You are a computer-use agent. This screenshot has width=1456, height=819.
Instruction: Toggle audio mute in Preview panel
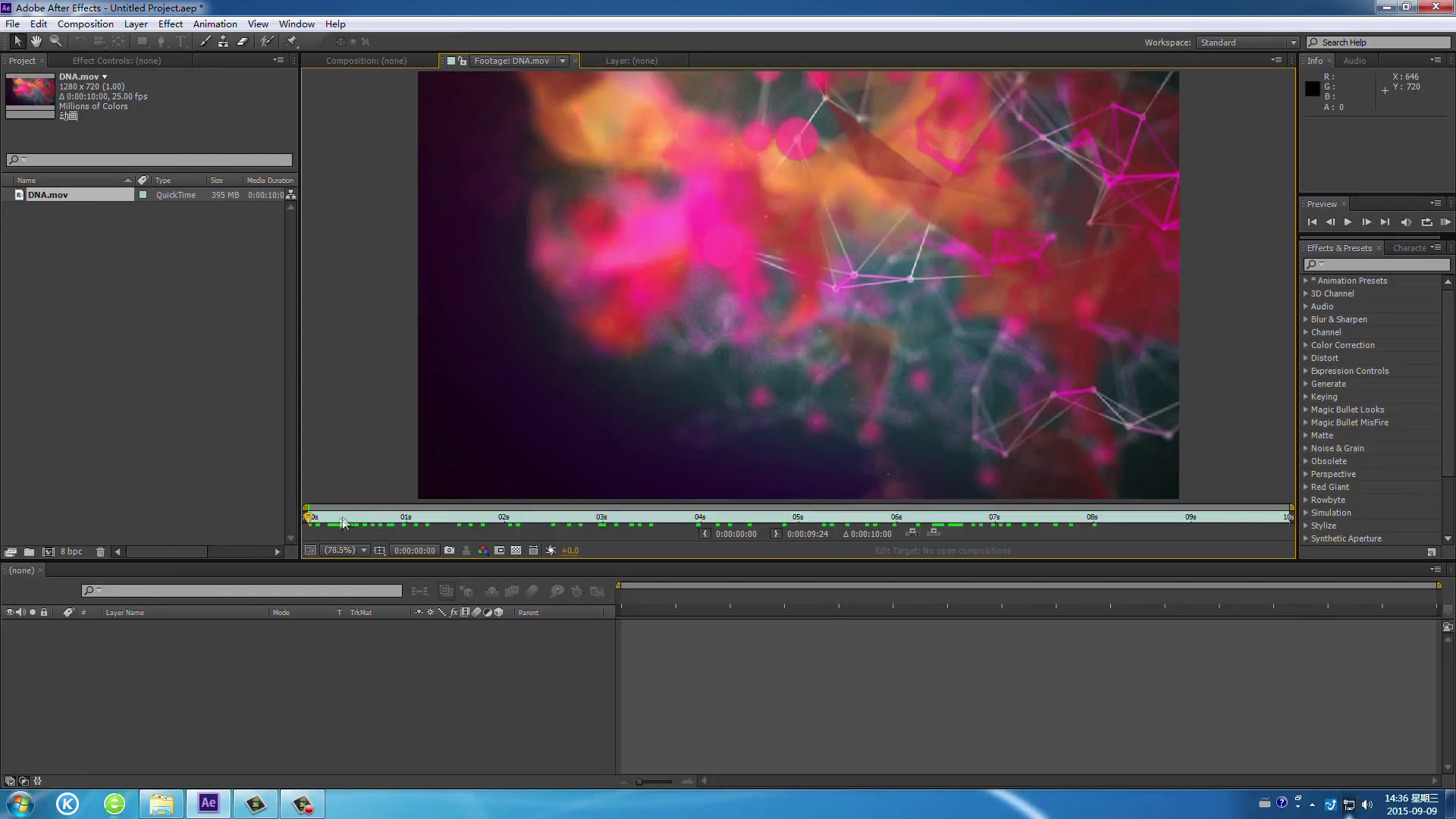coord(1405,222)
